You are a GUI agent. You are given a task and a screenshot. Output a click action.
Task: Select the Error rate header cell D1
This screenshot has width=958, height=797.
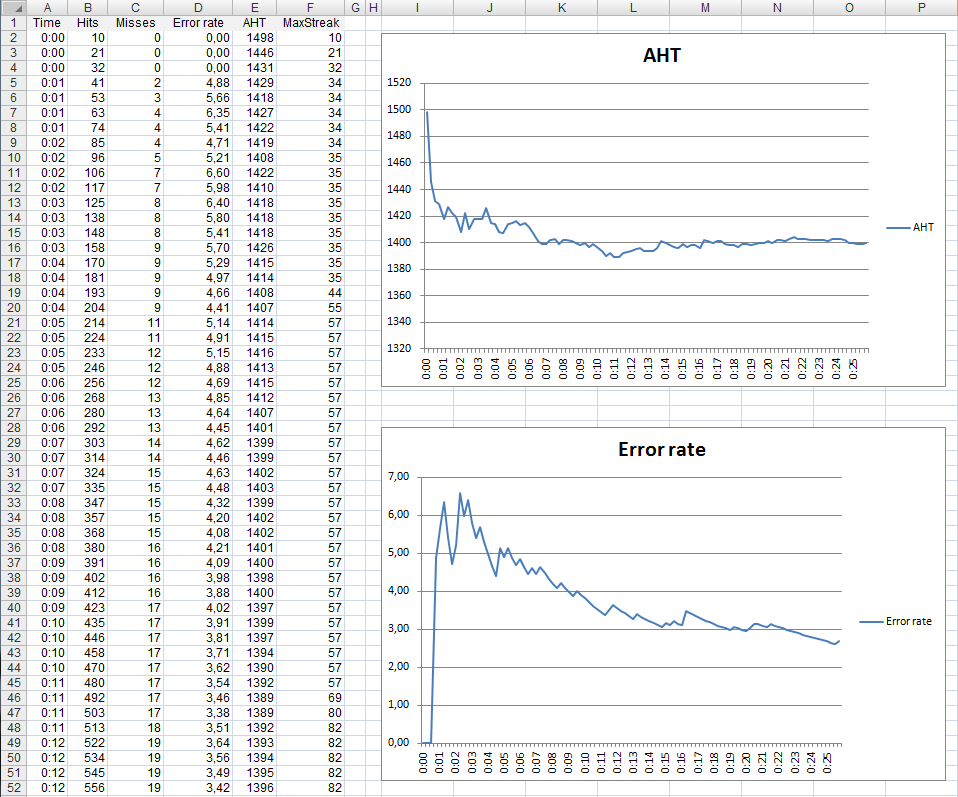click(x=197, y=22)
